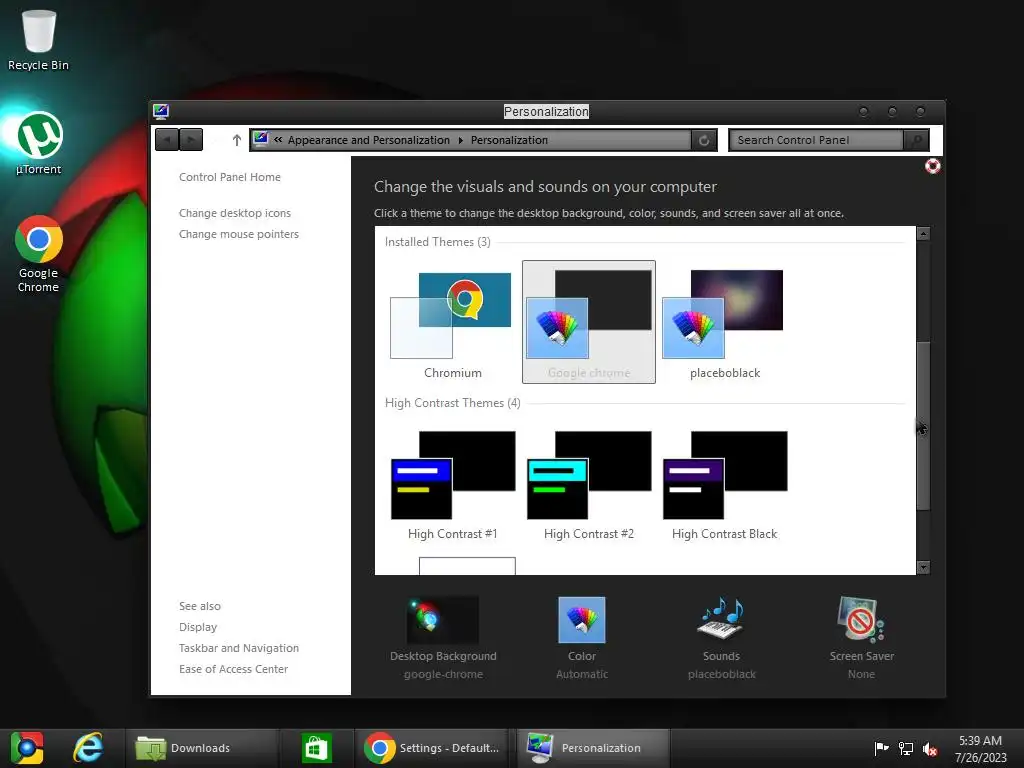Open the Action Center flag icon

(881, 748)
